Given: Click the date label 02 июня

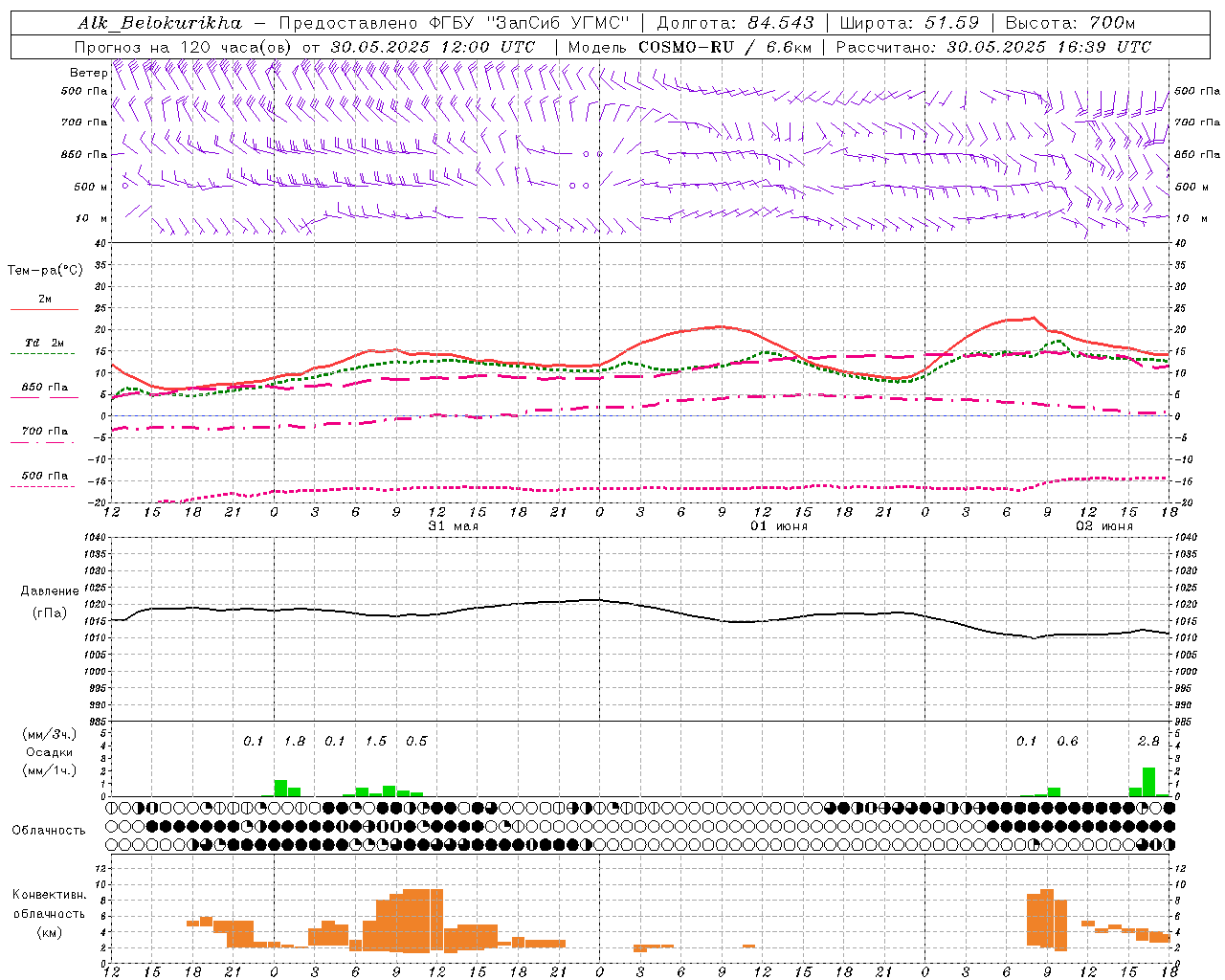Looking at the screenshot, I should (x=1103, y=526).
